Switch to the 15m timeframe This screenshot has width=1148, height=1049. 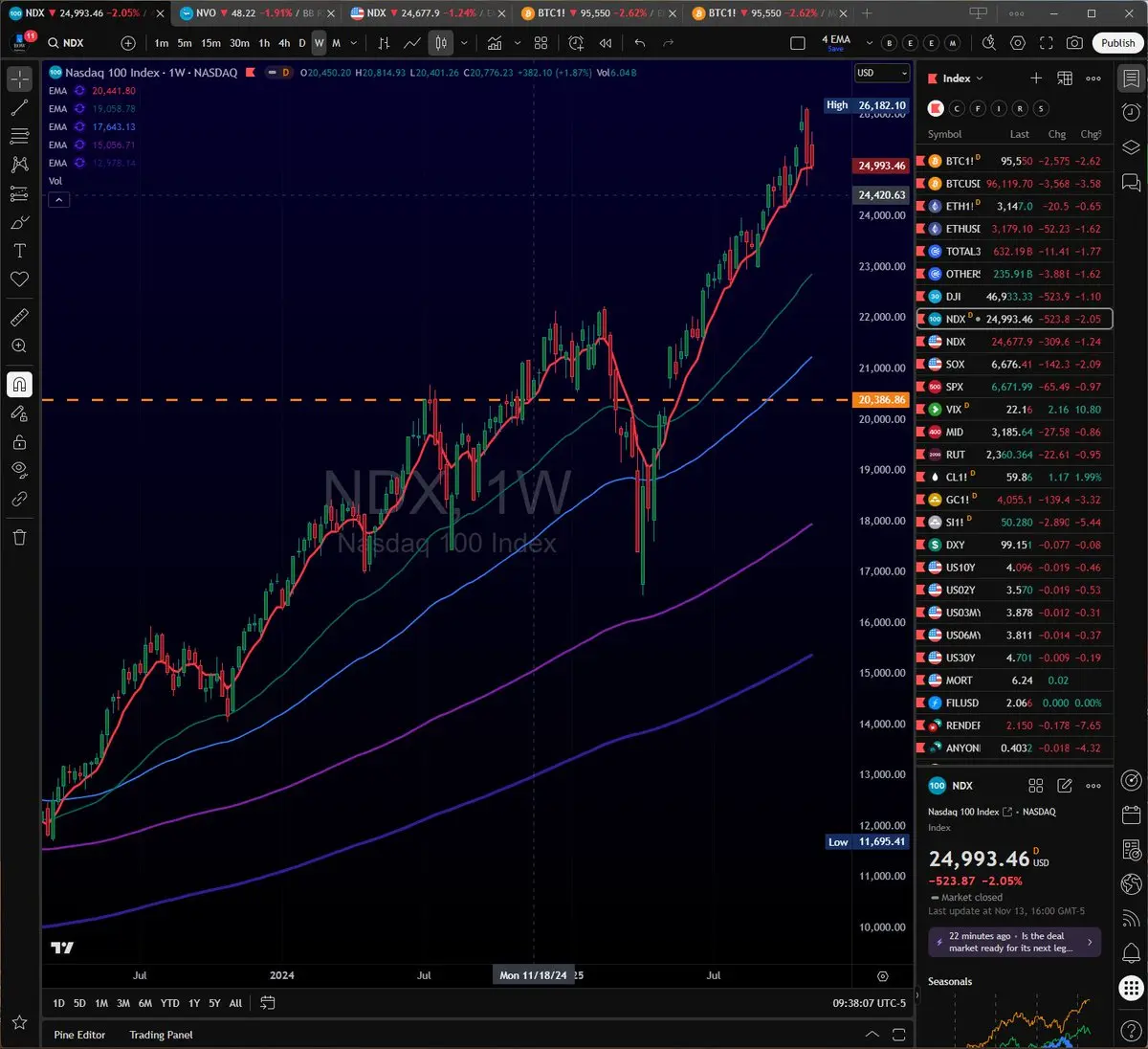point(210,43)
